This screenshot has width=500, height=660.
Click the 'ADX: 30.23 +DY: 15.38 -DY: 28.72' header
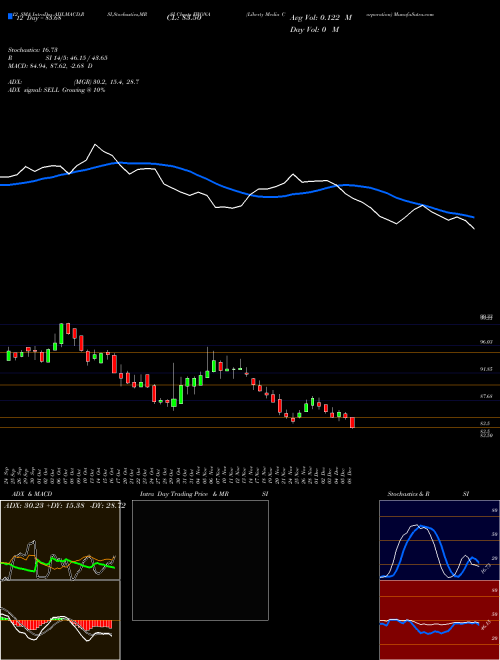64,505
